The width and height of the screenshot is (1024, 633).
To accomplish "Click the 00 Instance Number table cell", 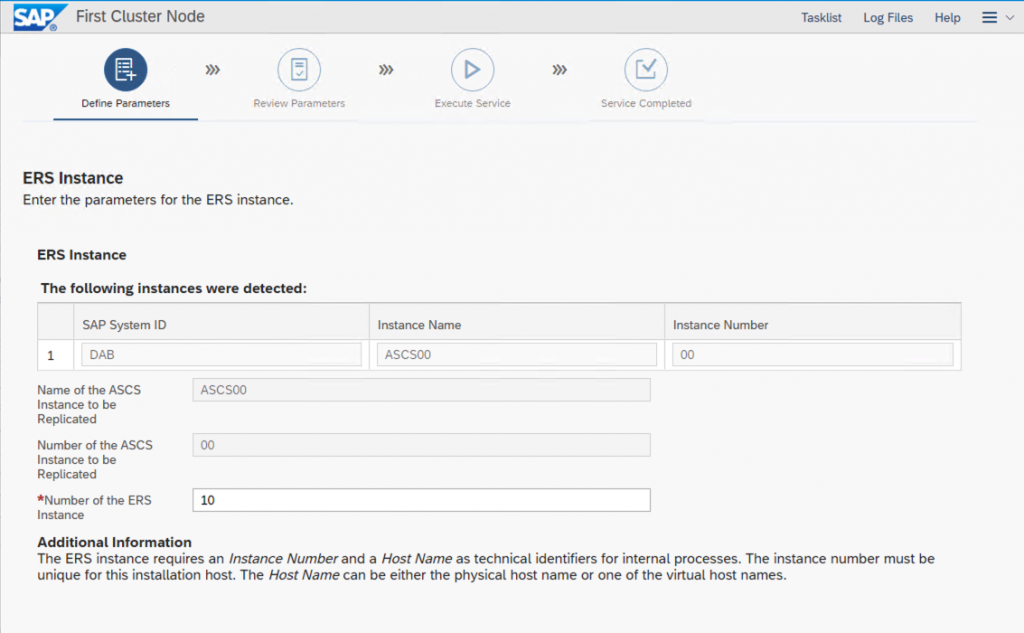I will pyautogui.click(x=812, y=355).
